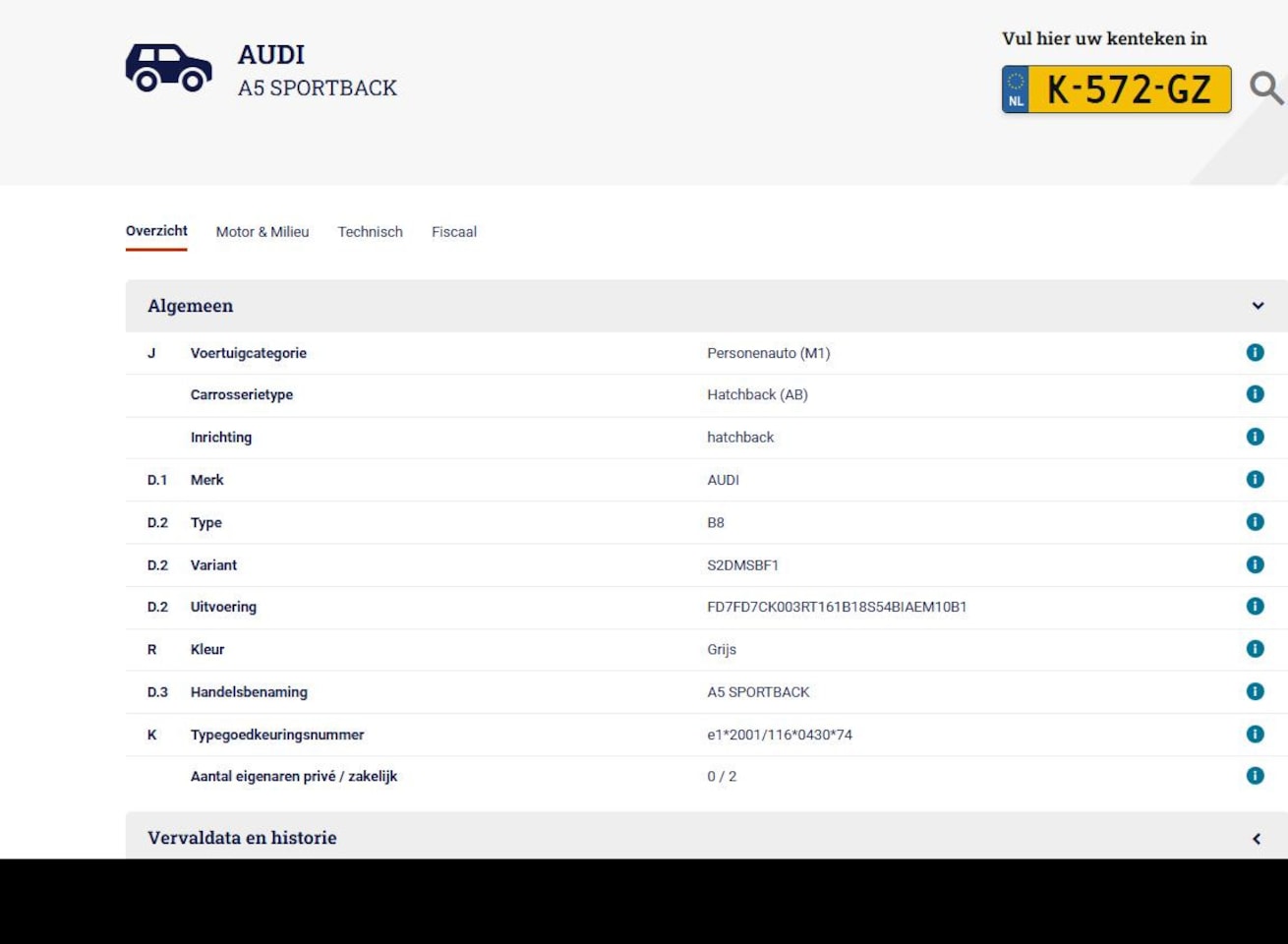Open info for Typegoedkeuringsnummer row

coord(1255,735)
